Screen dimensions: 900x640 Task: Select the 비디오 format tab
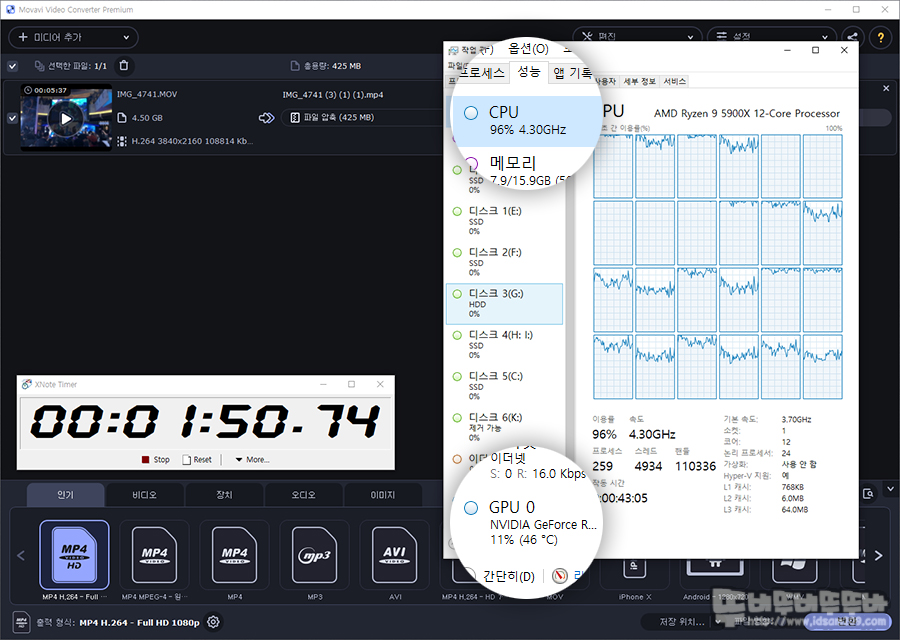[145, 495]
